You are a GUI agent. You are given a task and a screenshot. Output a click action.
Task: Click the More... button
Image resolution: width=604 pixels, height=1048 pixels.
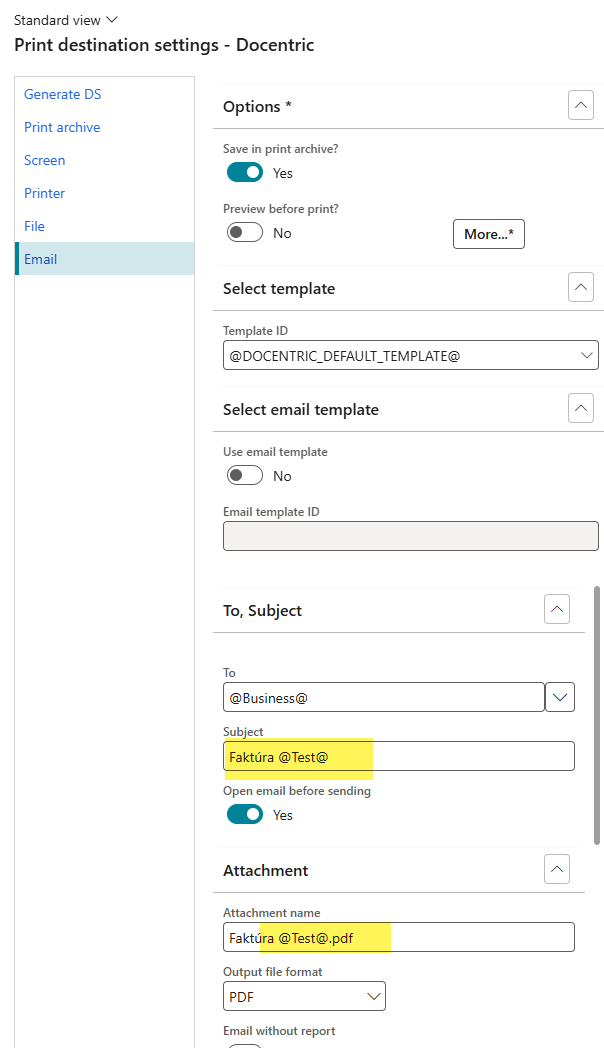click(489, 234)
